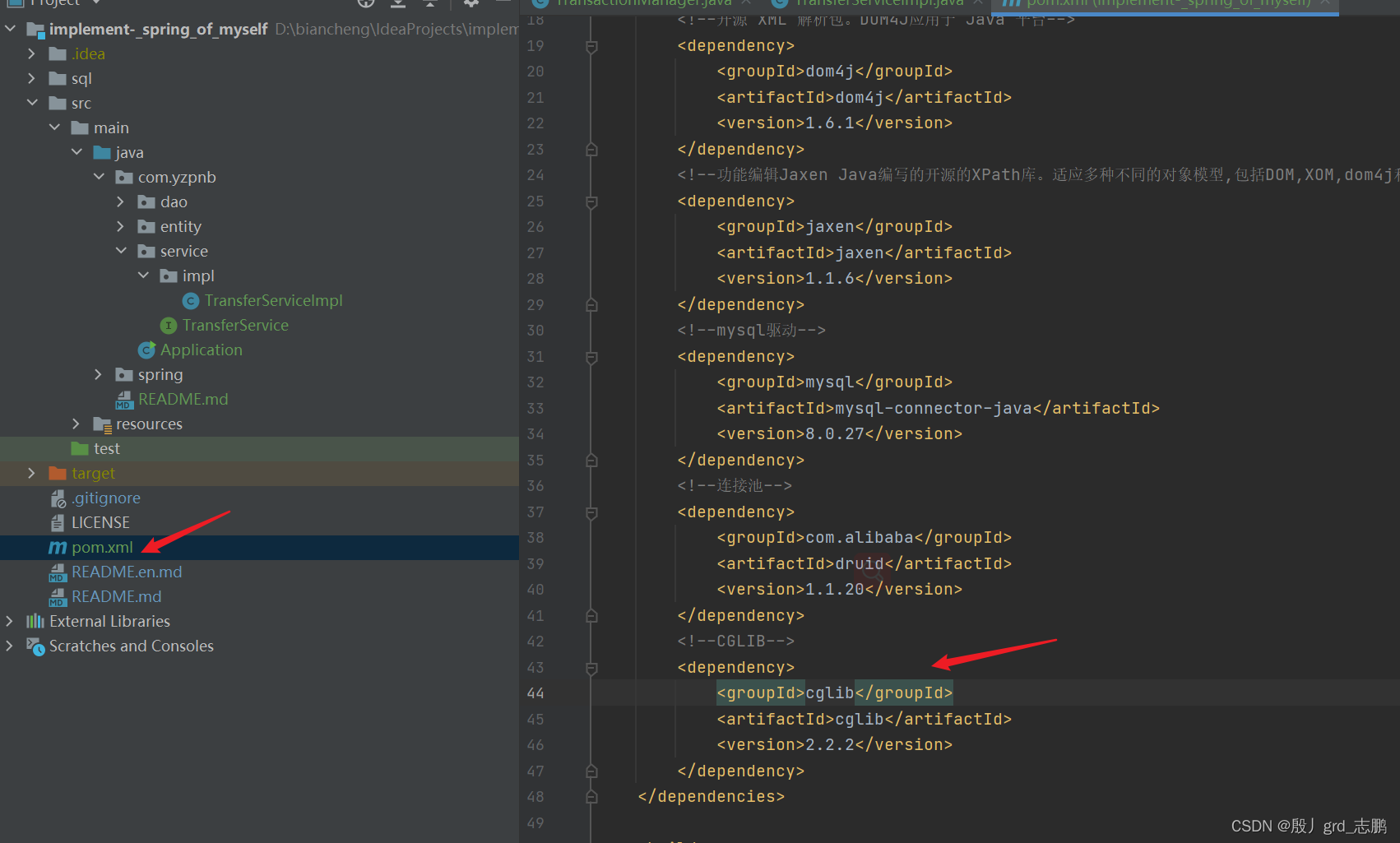1400x843 pixels.
Task: Toggle the fold marker on line 29
Action: click(x=591, y=305)
